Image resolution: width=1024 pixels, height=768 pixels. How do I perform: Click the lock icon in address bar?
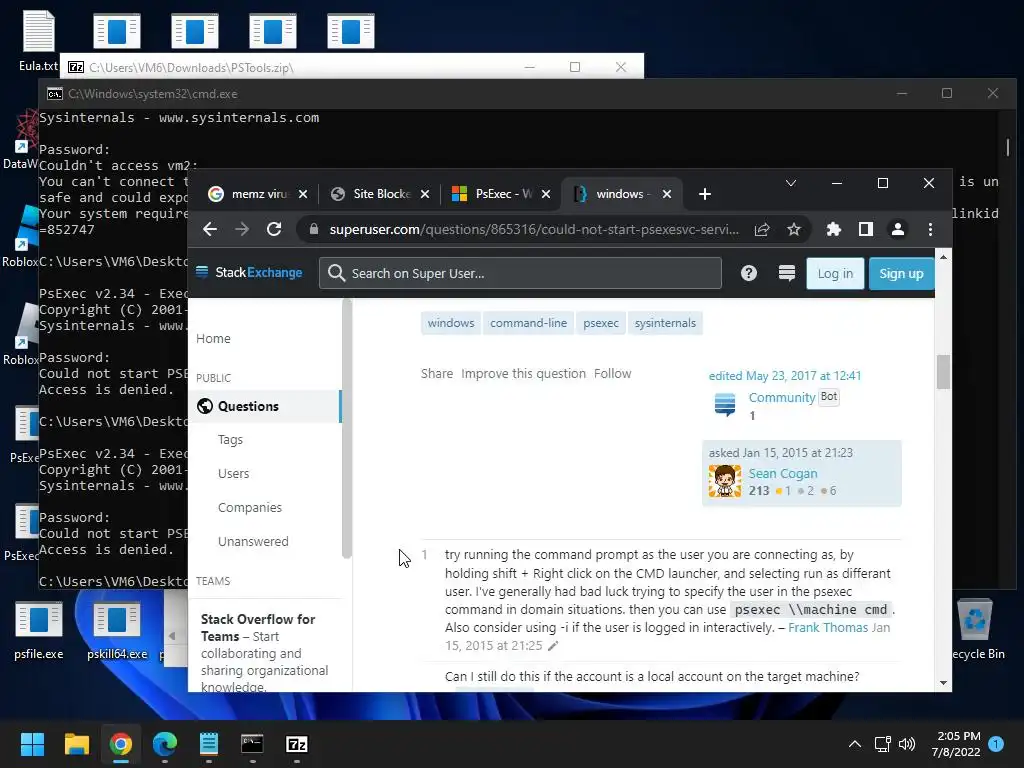point(314,229)
